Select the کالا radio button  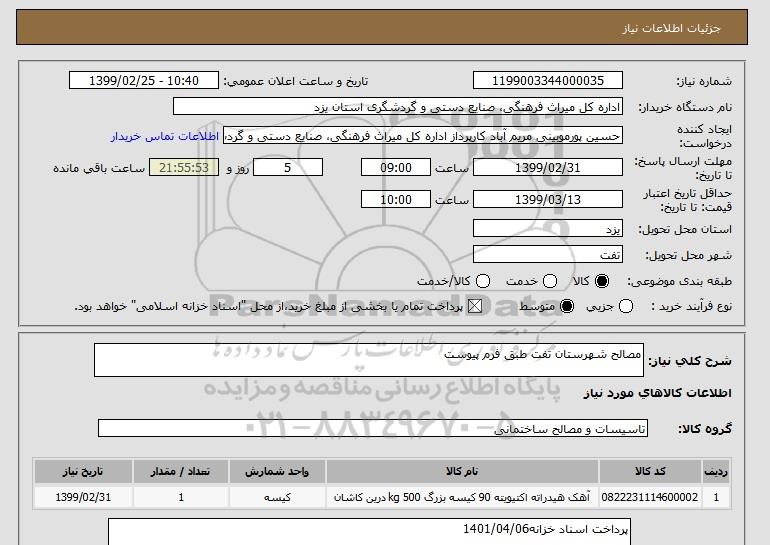[x=602, y=281]
